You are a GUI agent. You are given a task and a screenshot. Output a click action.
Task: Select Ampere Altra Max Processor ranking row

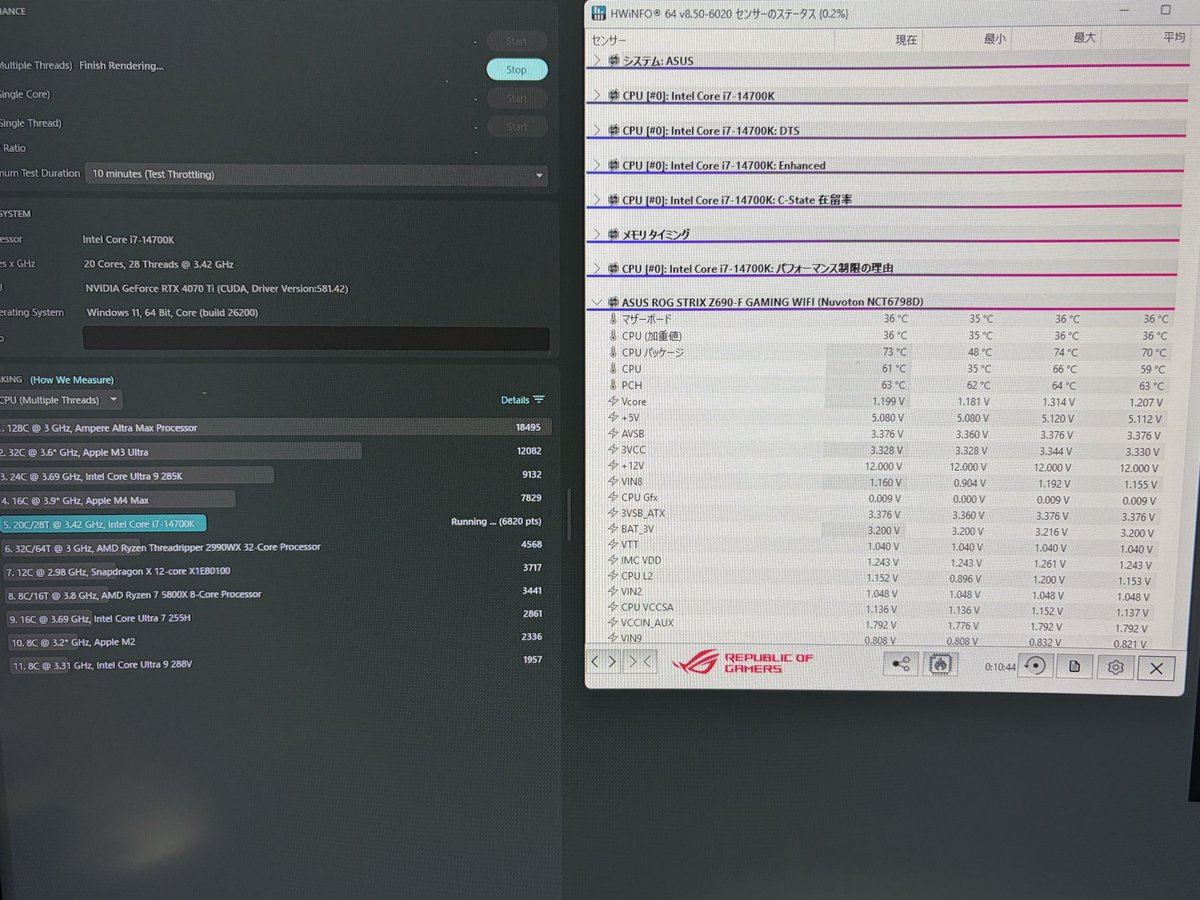pyautogui.click(x=275, y=427)
